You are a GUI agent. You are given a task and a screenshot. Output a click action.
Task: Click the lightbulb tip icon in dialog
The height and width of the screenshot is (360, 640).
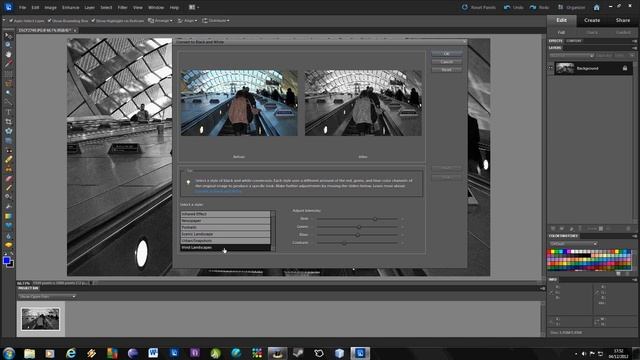[188, 182]
